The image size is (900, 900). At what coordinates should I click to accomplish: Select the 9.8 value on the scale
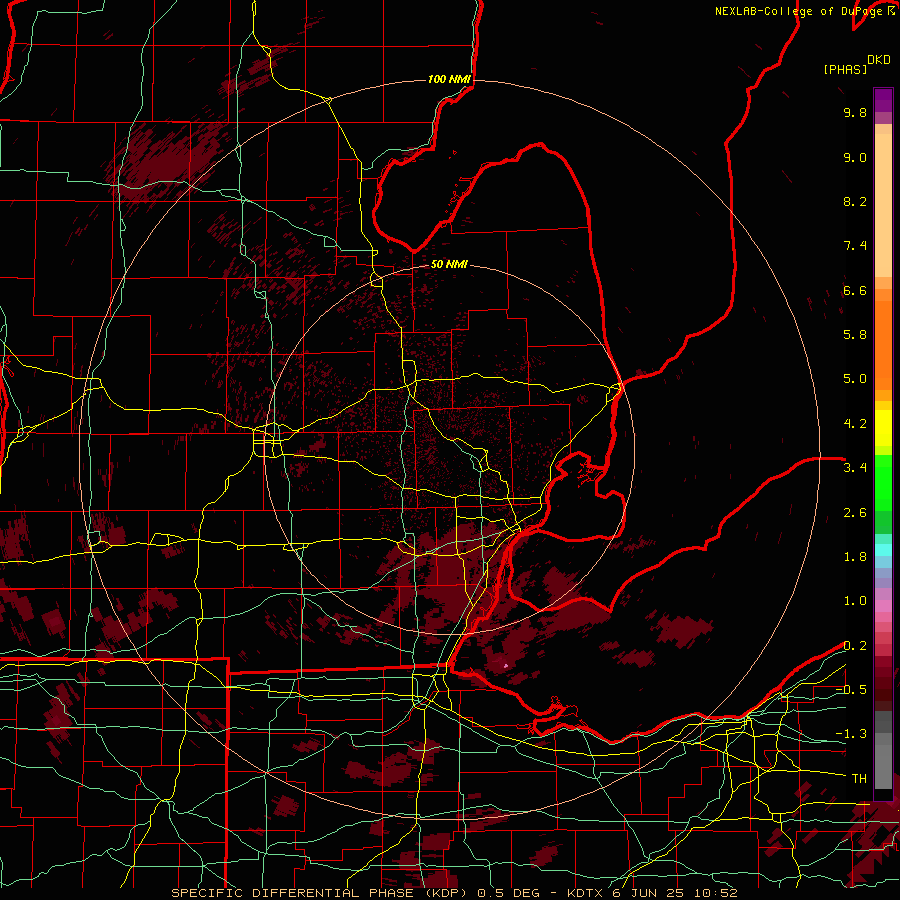pyautogui.click(x=855, y=112)
